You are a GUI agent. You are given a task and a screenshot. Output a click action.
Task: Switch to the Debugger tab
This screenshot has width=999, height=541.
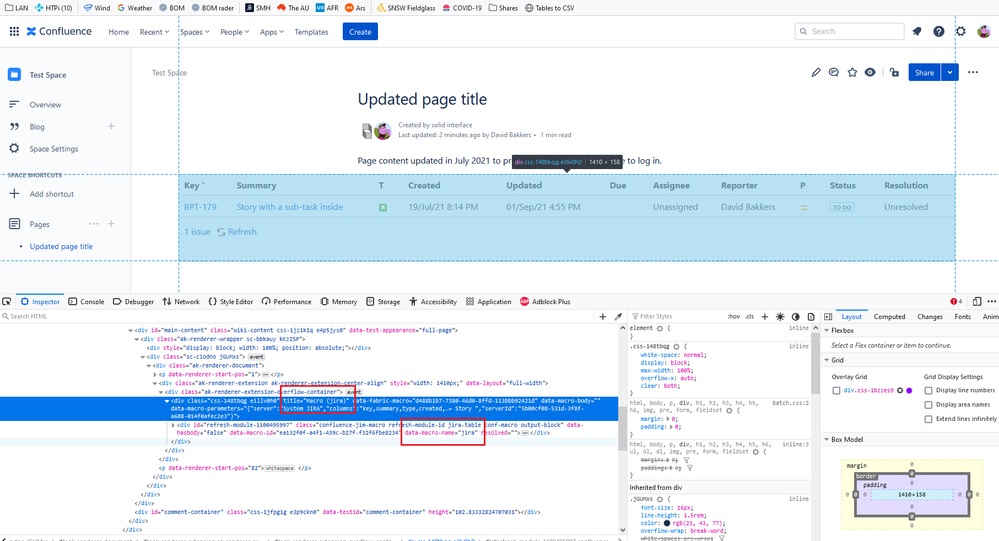(x=133, y=301)
